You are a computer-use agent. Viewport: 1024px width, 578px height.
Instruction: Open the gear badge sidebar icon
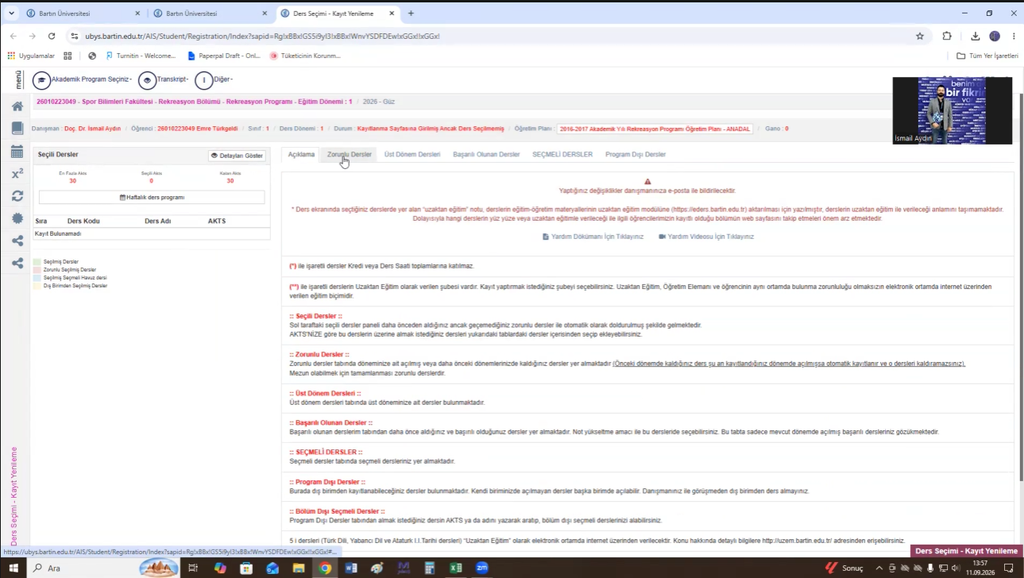(x=18, y=218)
